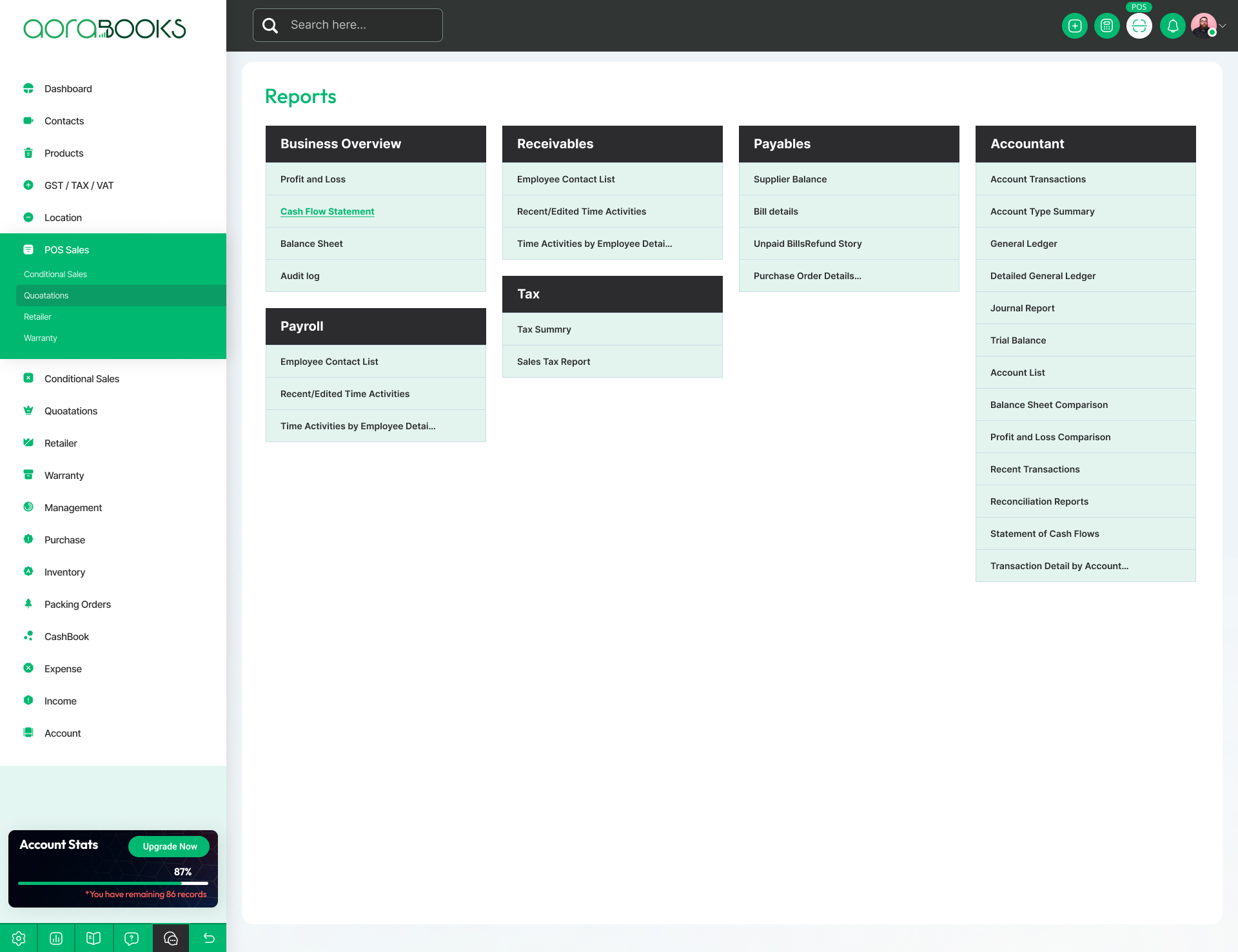Screen dimensions: 1238x952
Task: Click the bar chart reports icon
Action: (x=56, y=938)
